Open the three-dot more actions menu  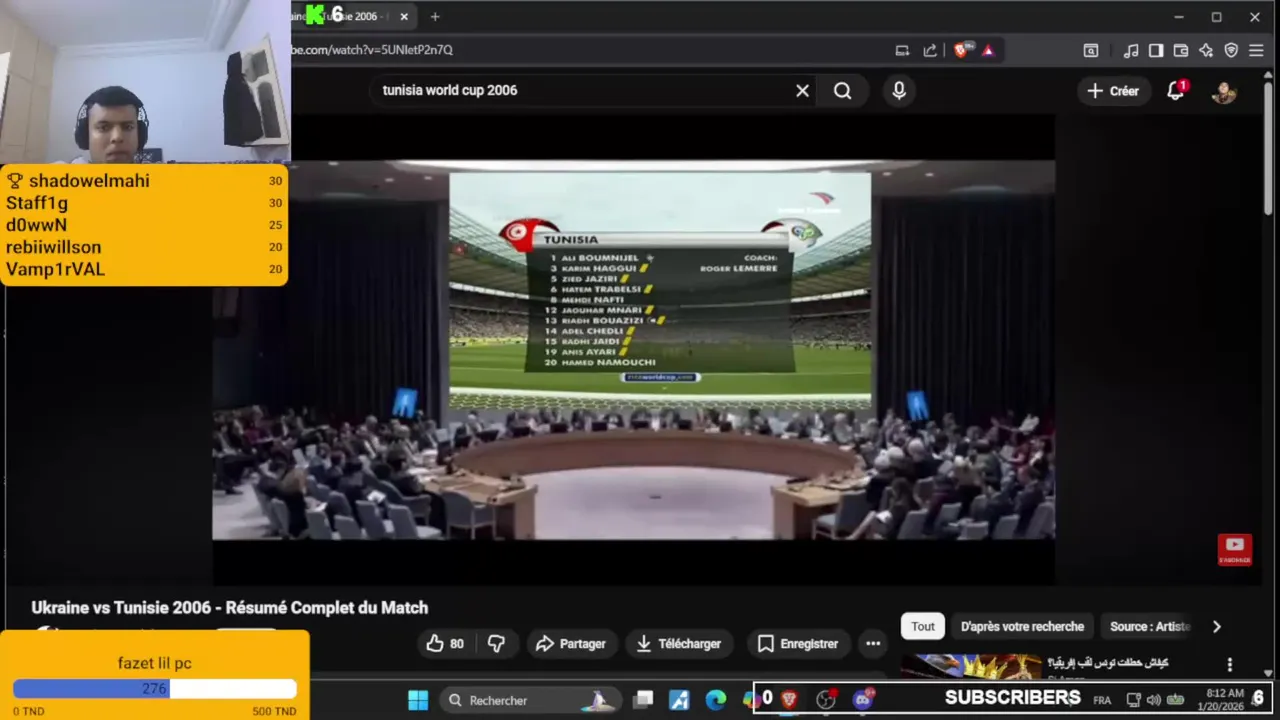click(873, 644)
